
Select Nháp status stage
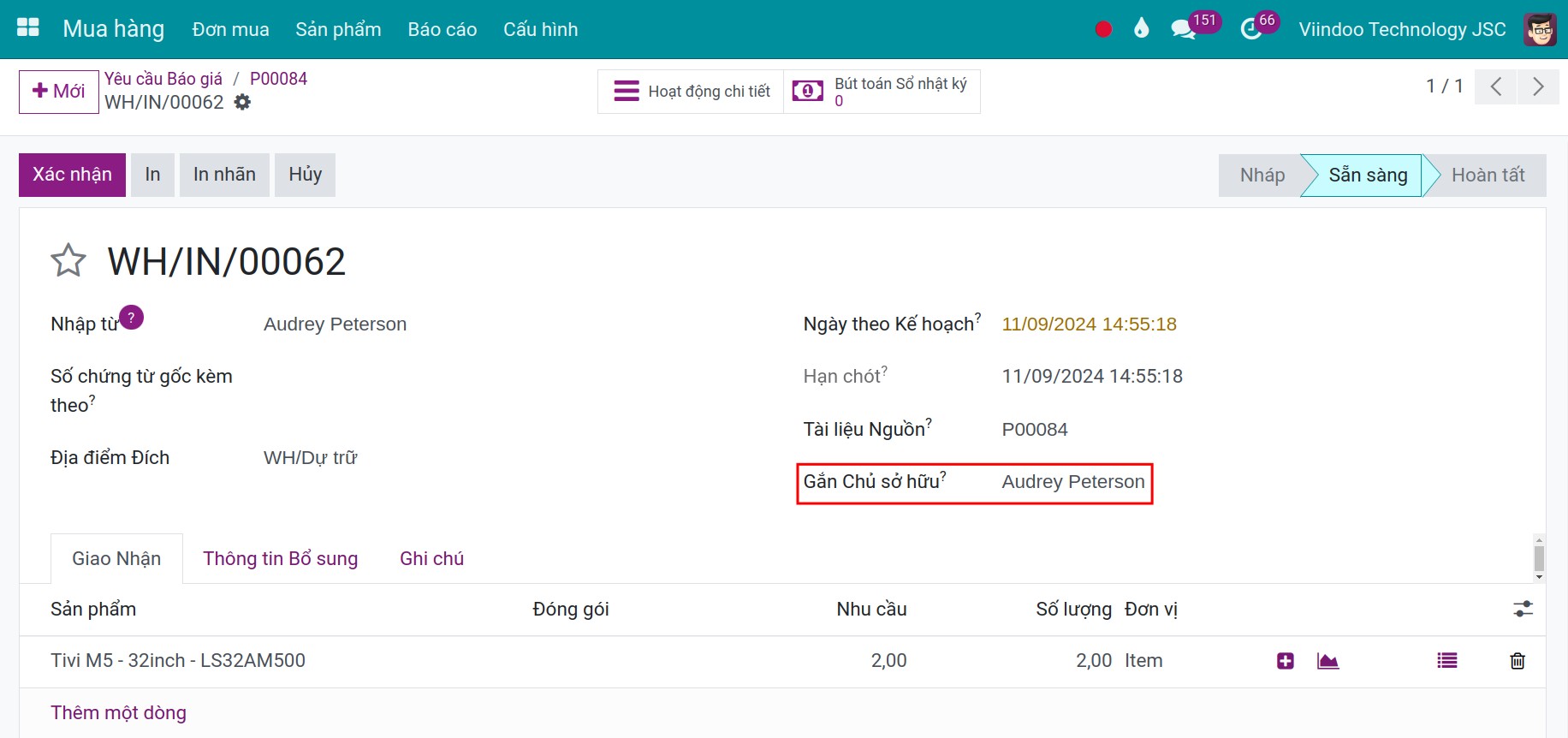(1262, 175)
